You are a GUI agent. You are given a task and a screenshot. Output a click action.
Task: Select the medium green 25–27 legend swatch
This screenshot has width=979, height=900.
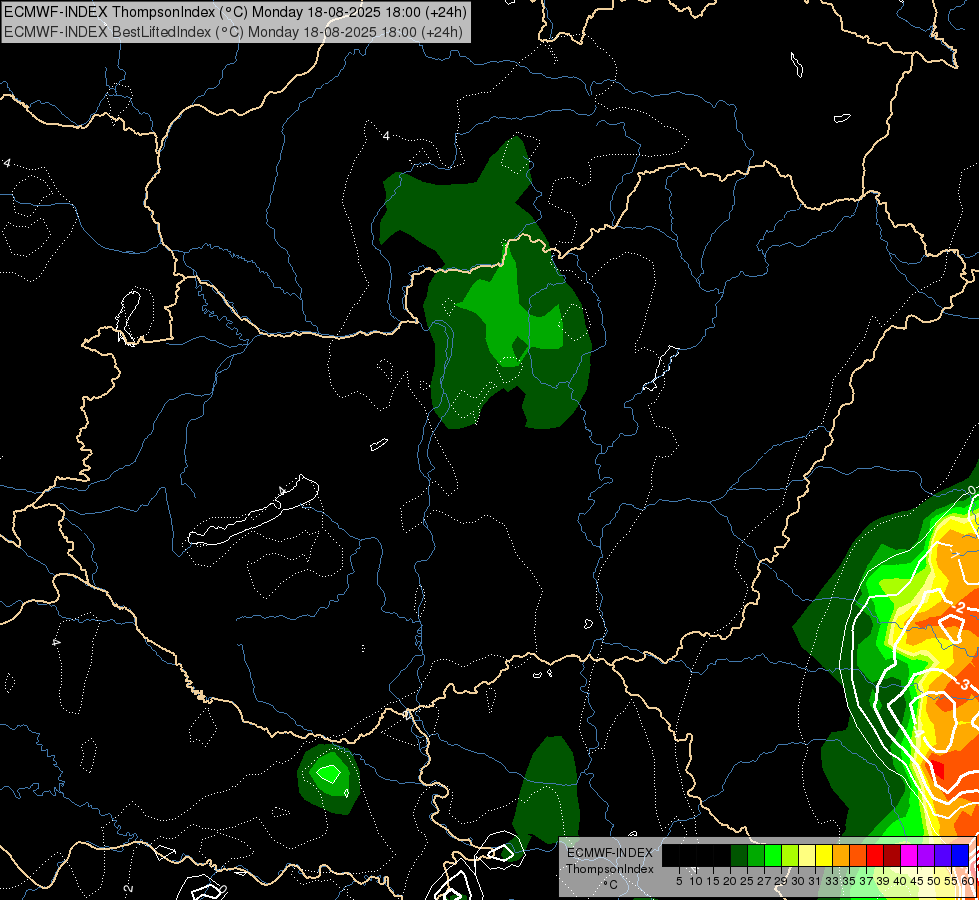tap(756, 855)
